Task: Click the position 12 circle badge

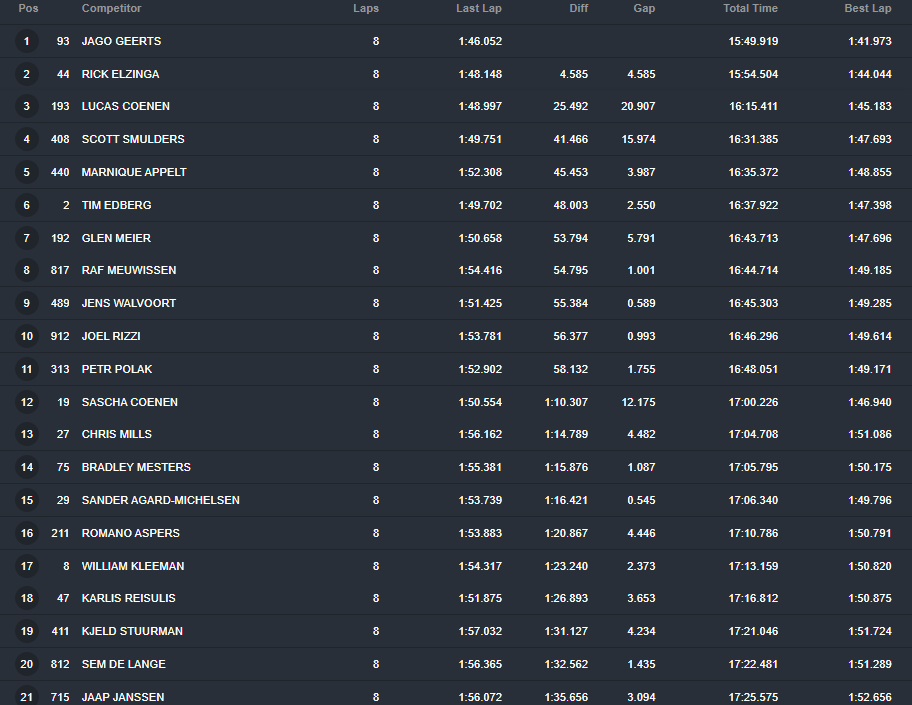Action: [x=27, y=402]
